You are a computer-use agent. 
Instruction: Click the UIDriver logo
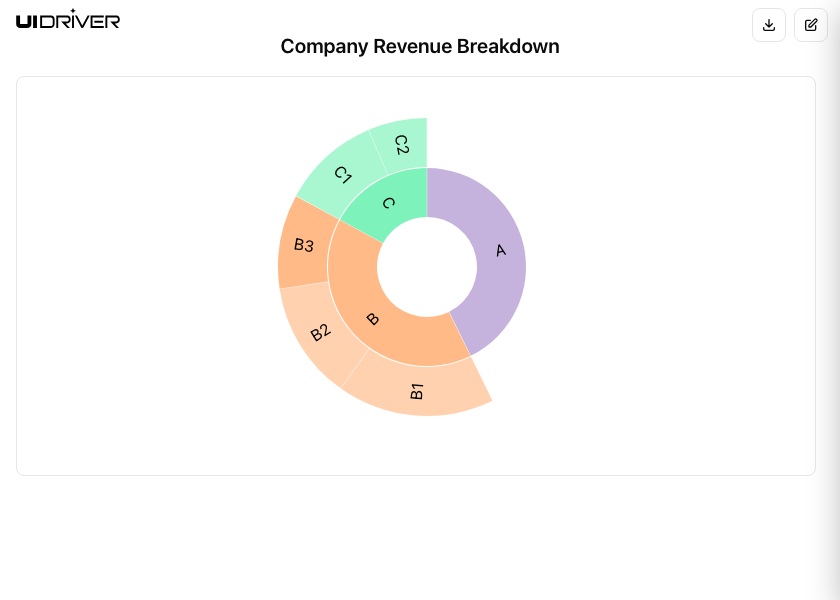point(68,19)
